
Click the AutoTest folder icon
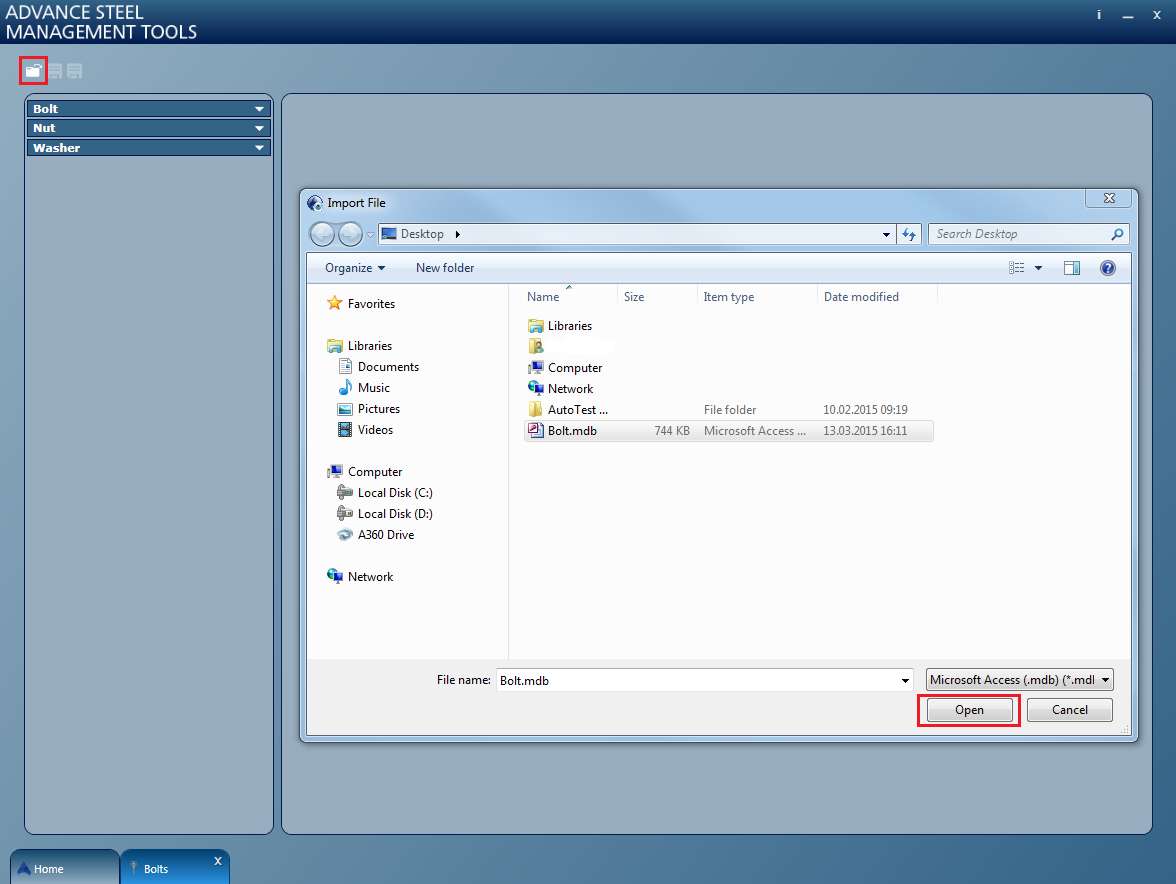pos(536,409)
